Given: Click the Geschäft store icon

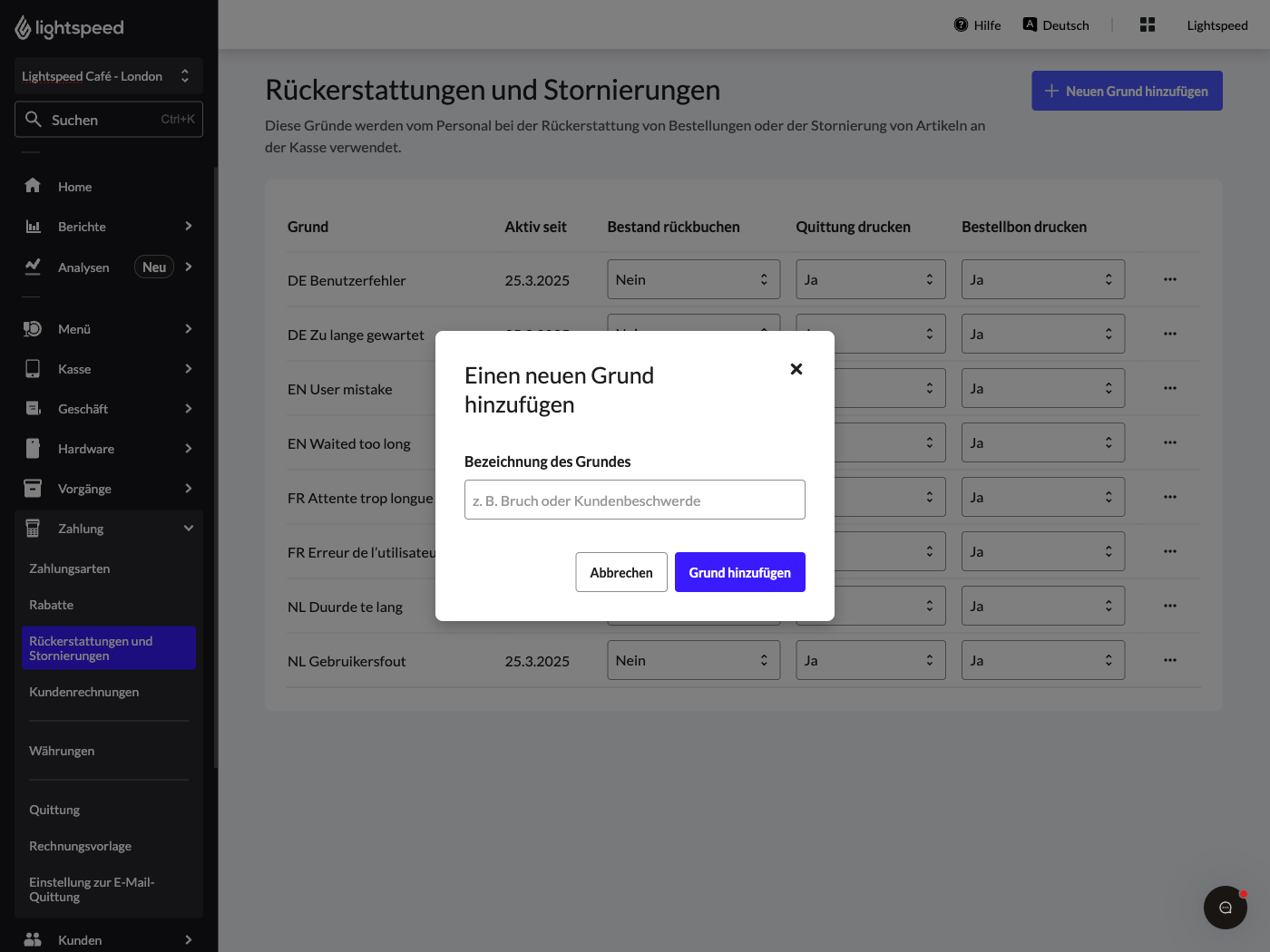Looking at the screenshot, I should (33, 408).
